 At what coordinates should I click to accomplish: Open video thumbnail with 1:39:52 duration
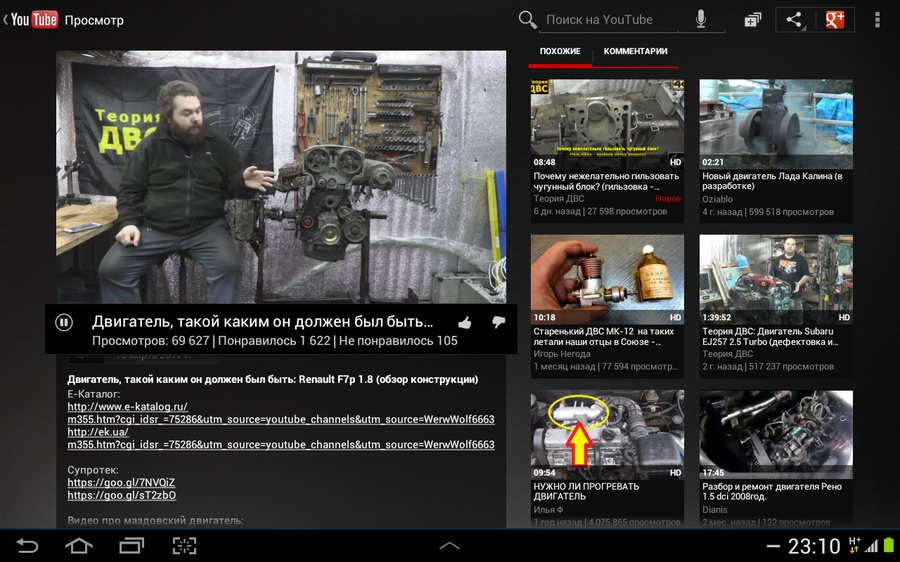pos(776,279)
